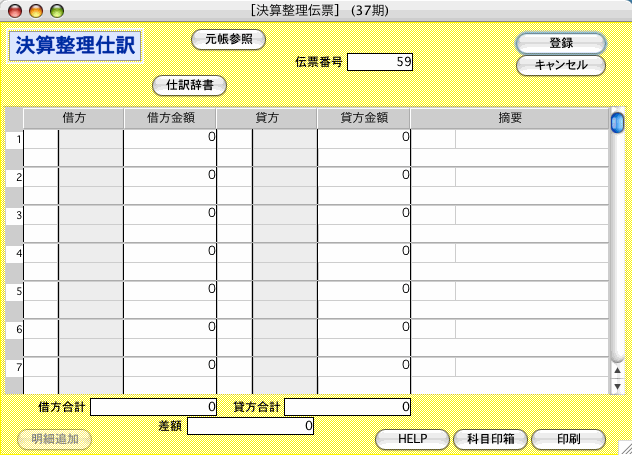Click row 3 借方金額 amount cell
The width and height of the screenshot is (632, 455).
[170, 214]
